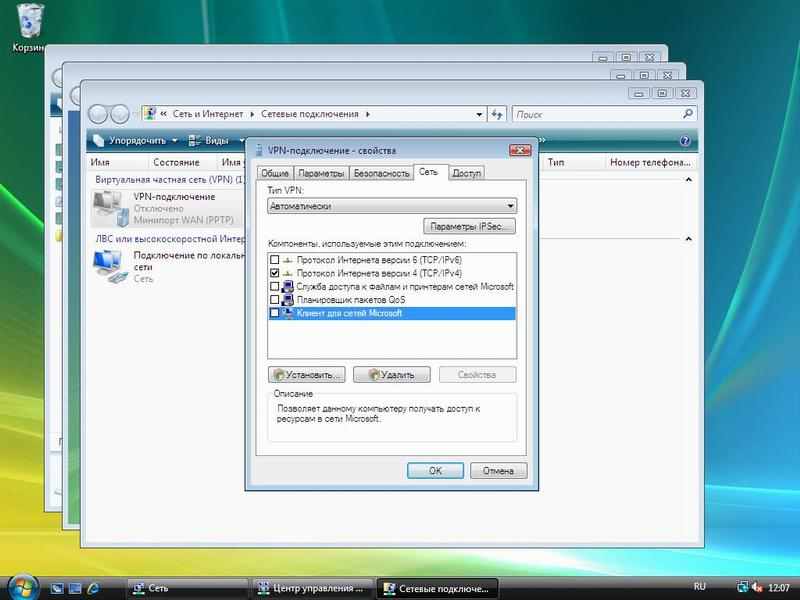The height and width of the screenshot is (600, 800).
Task: Sort by the Номер телефона column header
Action: pyautogui.click(x=650, y=162)
